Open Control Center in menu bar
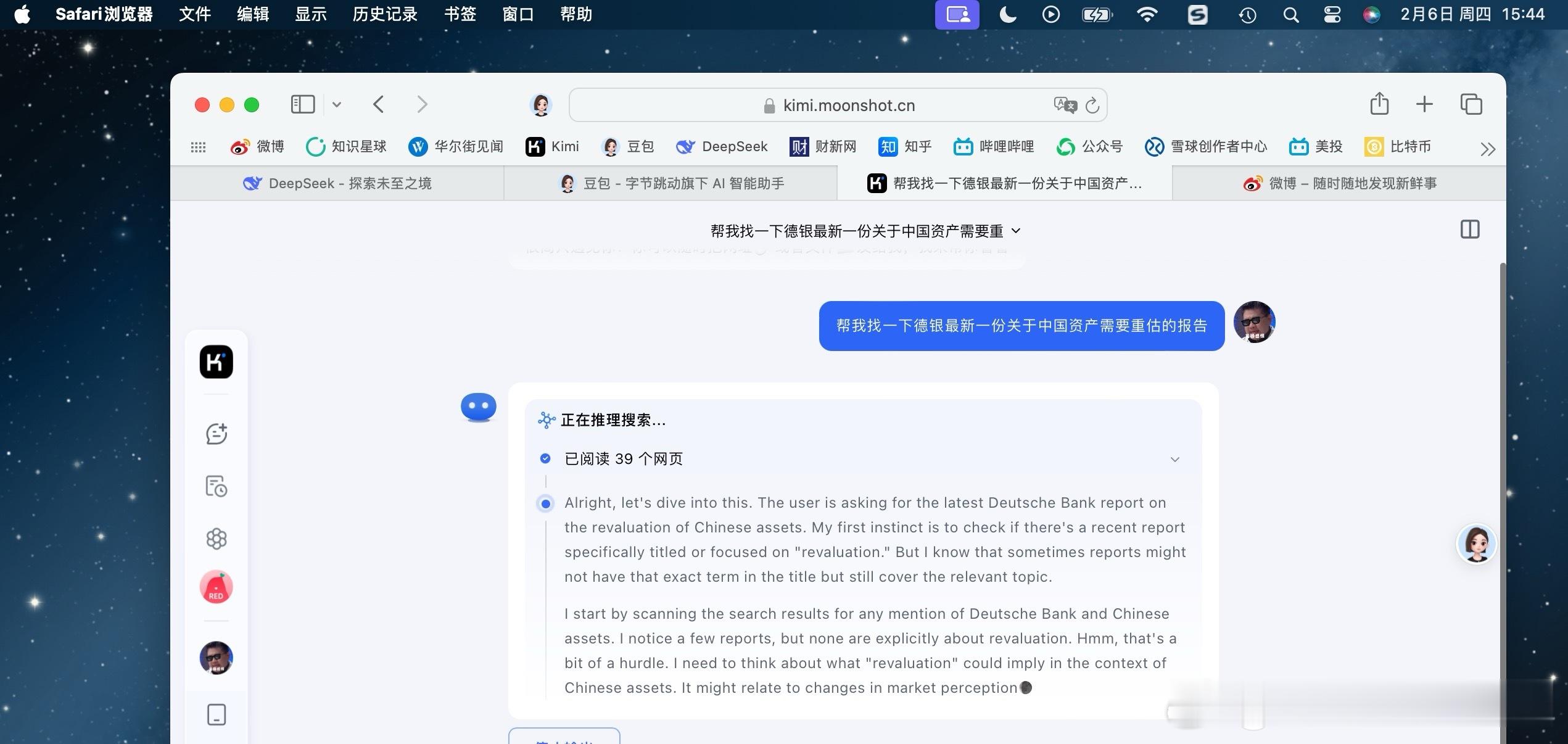The width and height of the screenshot is (1568, 744). pyautogui.click(x=1332, y=14)
